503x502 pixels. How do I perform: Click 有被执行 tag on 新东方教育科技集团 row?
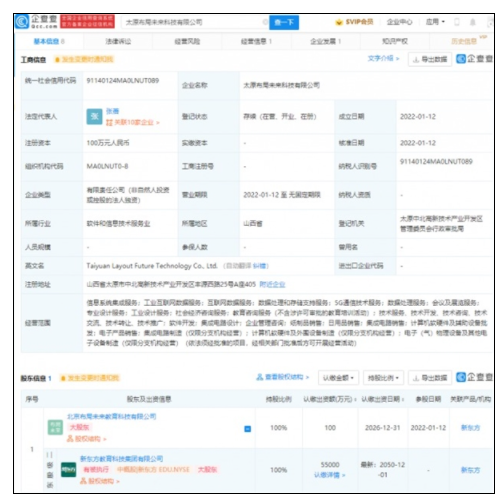click(96, 470)
